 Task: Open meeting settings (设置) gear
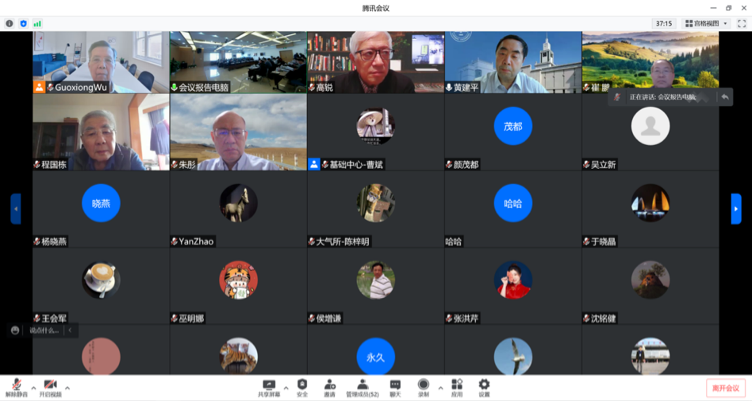pyautogui.click(x=484, y=385)
